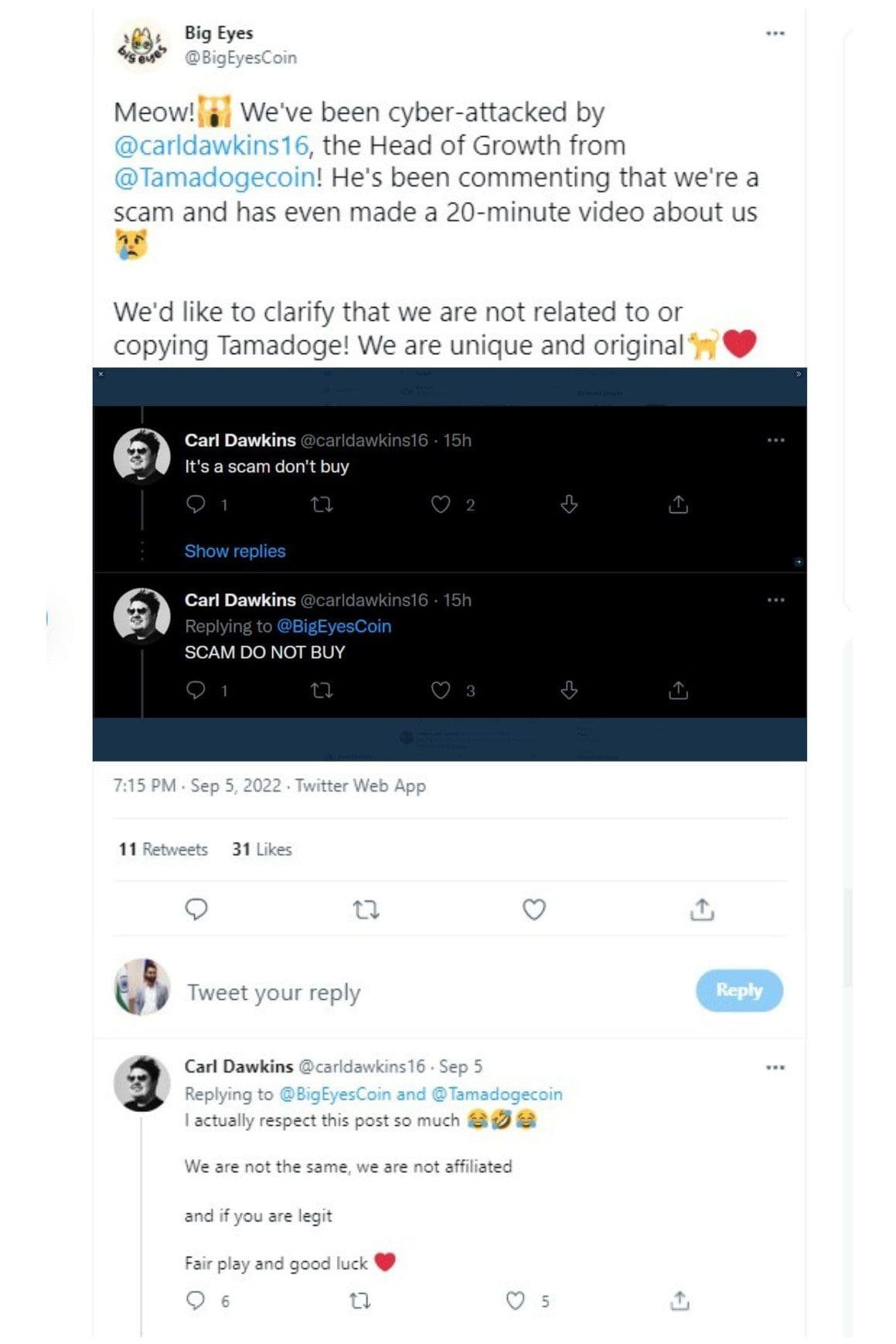896x1344 pixels.
Task: Open Big Eyes profile avatar
Action: [x=141, y=45]
